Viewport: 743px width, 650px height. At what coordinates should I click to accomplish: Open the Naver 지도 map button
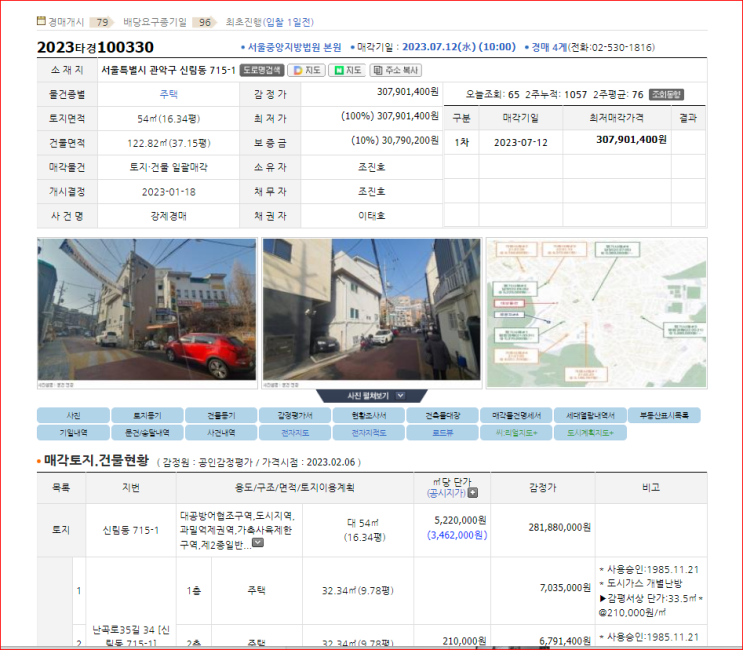click(347, 70)
